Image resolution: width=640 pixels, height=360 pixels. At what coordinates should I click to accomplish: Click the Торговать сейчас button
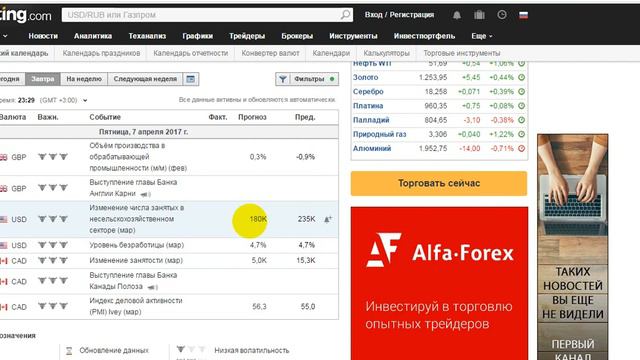[x=439, y=183]
